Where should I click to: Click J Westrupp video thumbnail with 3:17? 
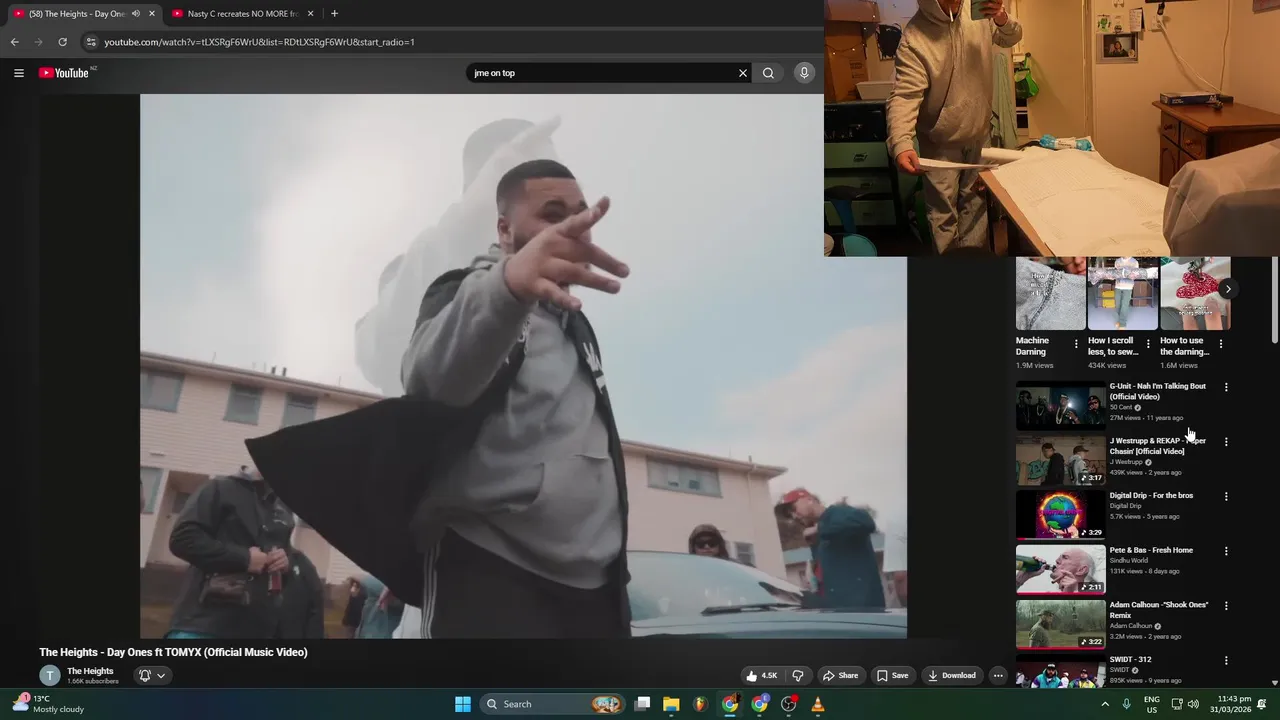click(1061, 461)
